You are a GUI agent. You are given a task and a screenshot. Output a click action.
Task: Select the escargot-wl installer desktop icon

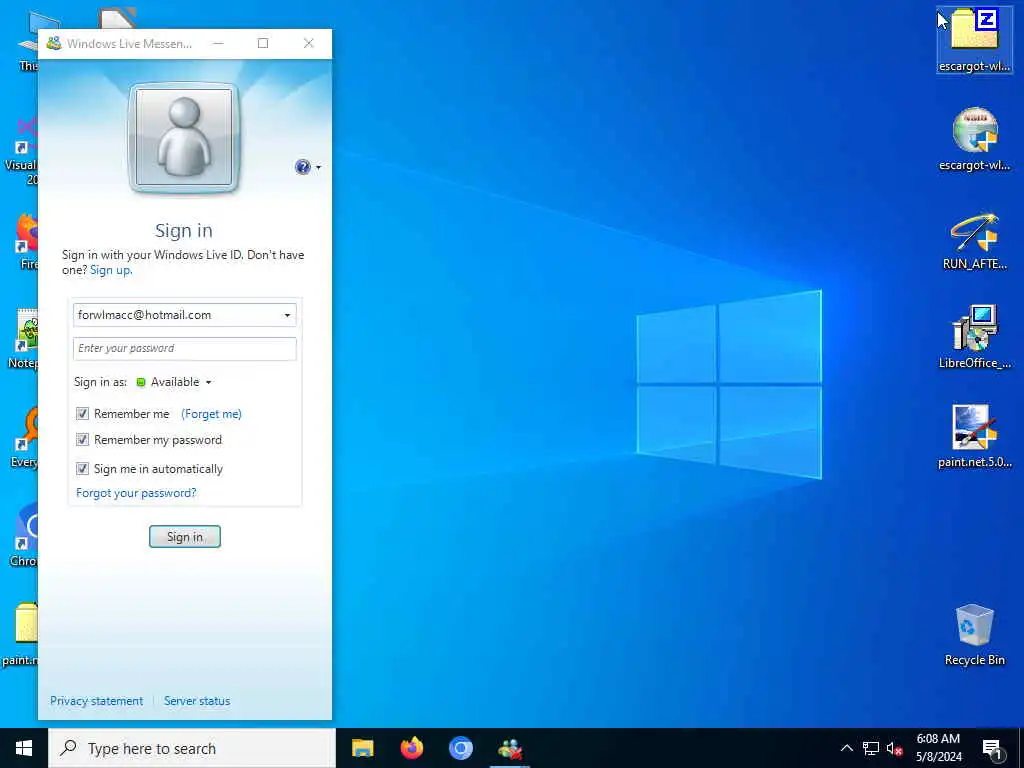974,140
